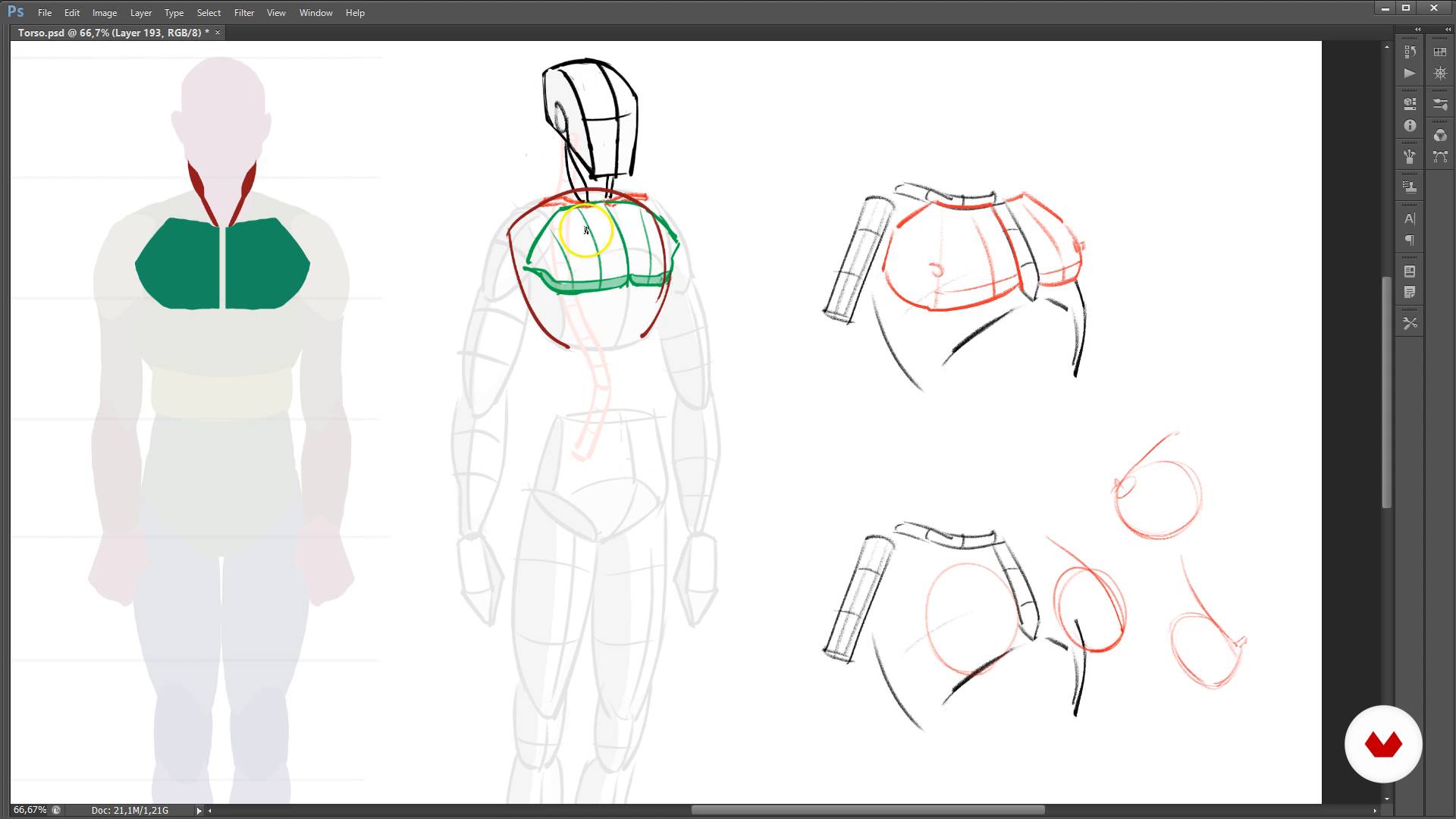The width and height of the screenshot is (1456, 819).
Task: Open the Character panel icon
Action: point(1410,218)
